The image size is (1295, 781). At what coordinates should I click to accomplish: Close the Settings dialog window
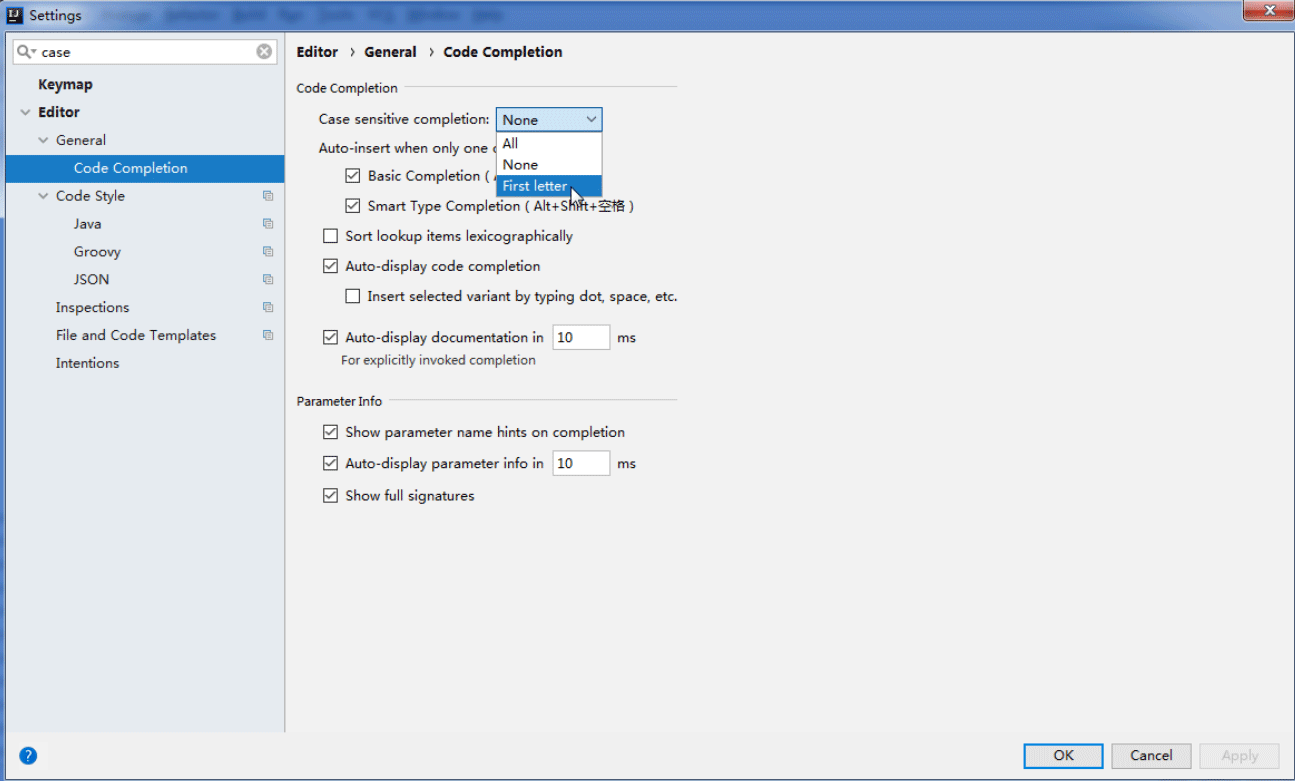(1269, 11)
